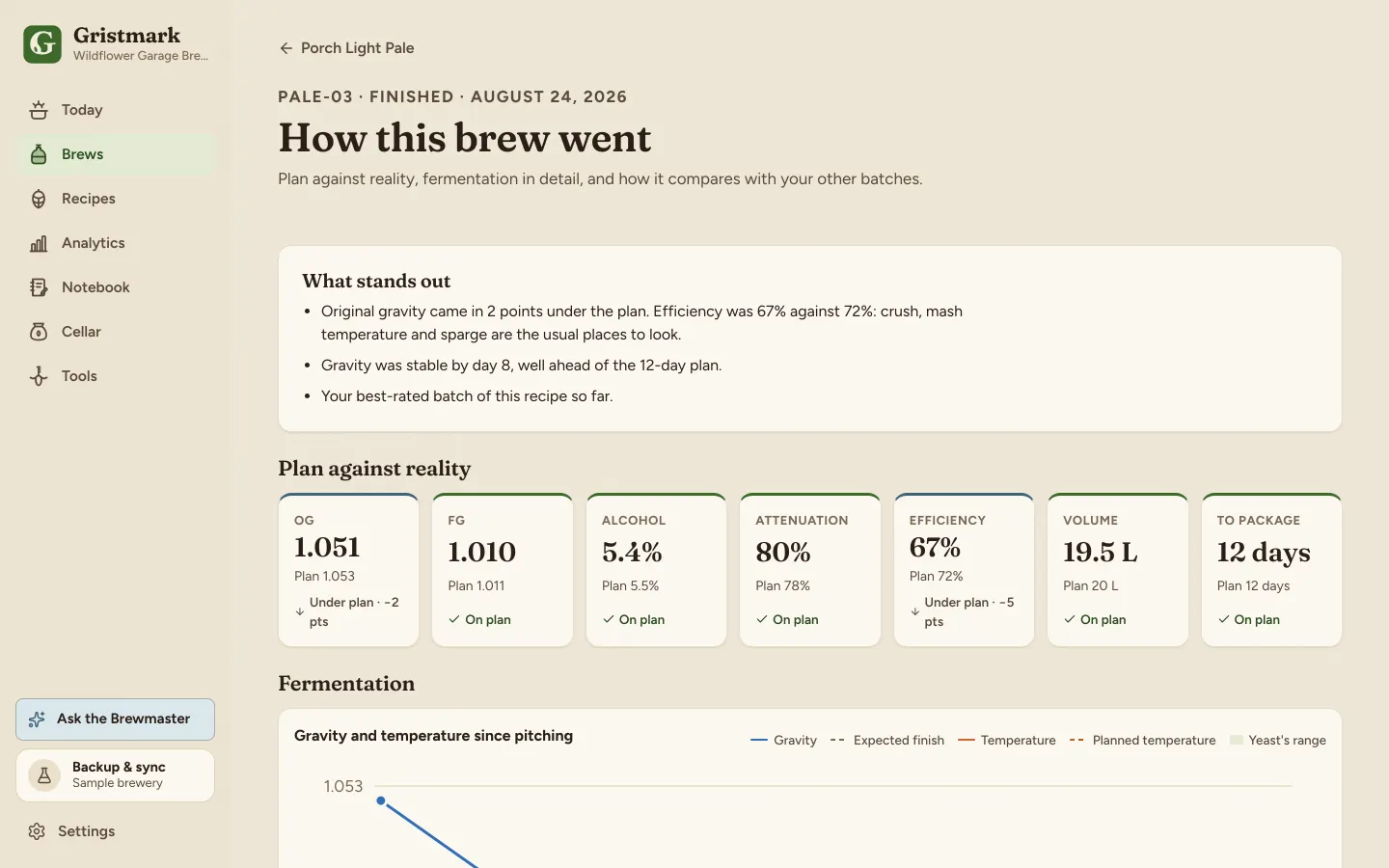The height and width of the screenshot is (868, 1389).
Task: Open the Brews section
Action: pyautogui.click(x=116, y=154)
